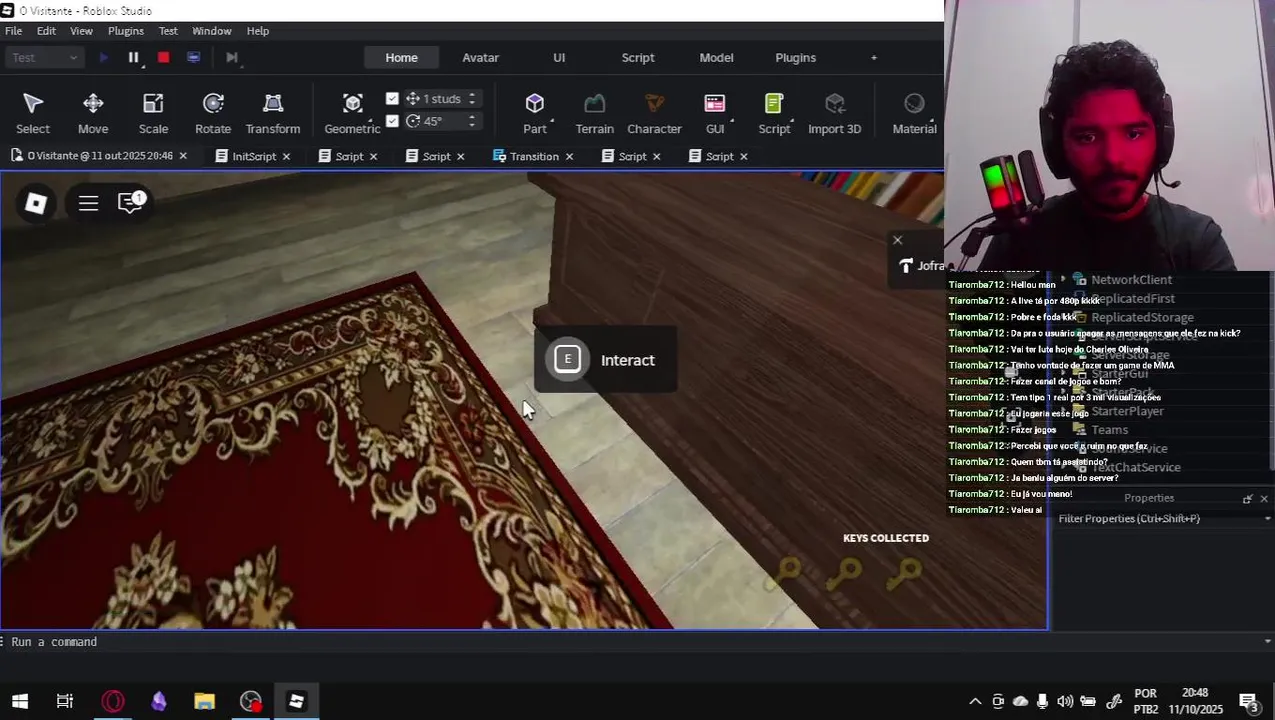Click the Roblox logo menu in viewport

pos(36,203)
